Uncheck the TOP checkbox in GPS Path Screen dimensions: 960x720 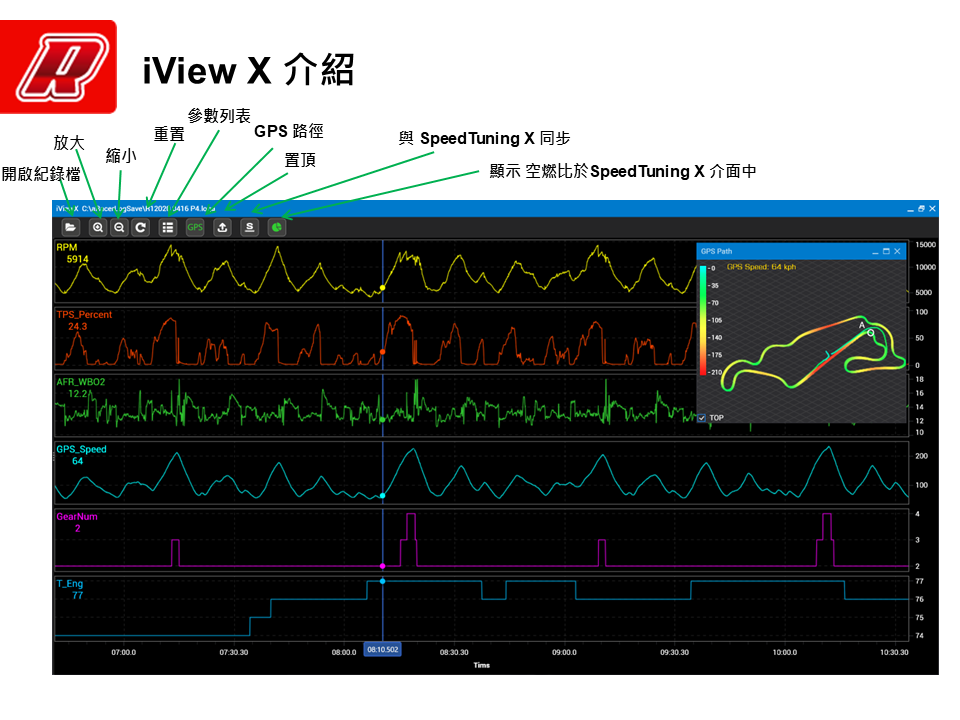pyautogui.click(x=702, y=417)
